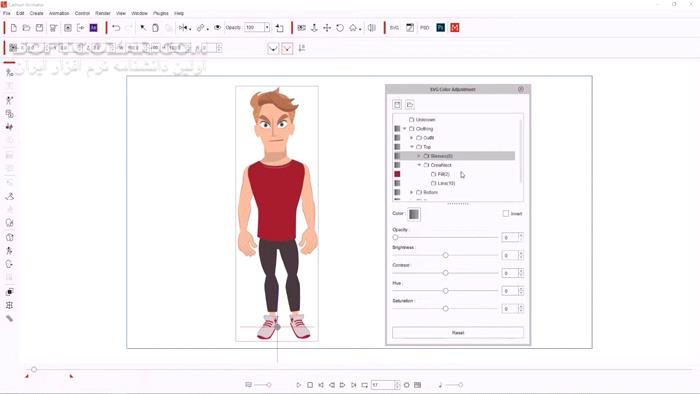Open the Animation menu
The width and height of the screenshot is (700, 394).
coord(59,13)
